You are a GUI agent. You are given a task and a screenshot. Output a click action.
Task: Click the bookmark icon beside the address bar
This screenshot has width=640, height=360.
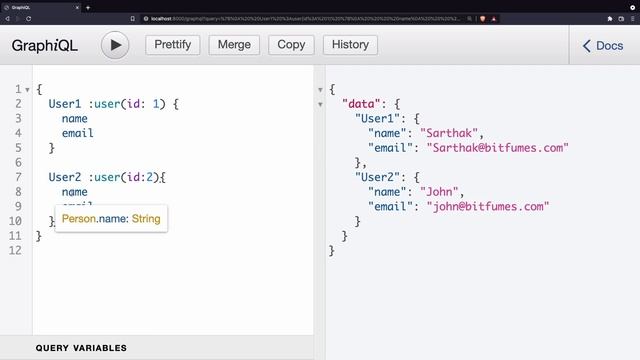coord(133,19)
